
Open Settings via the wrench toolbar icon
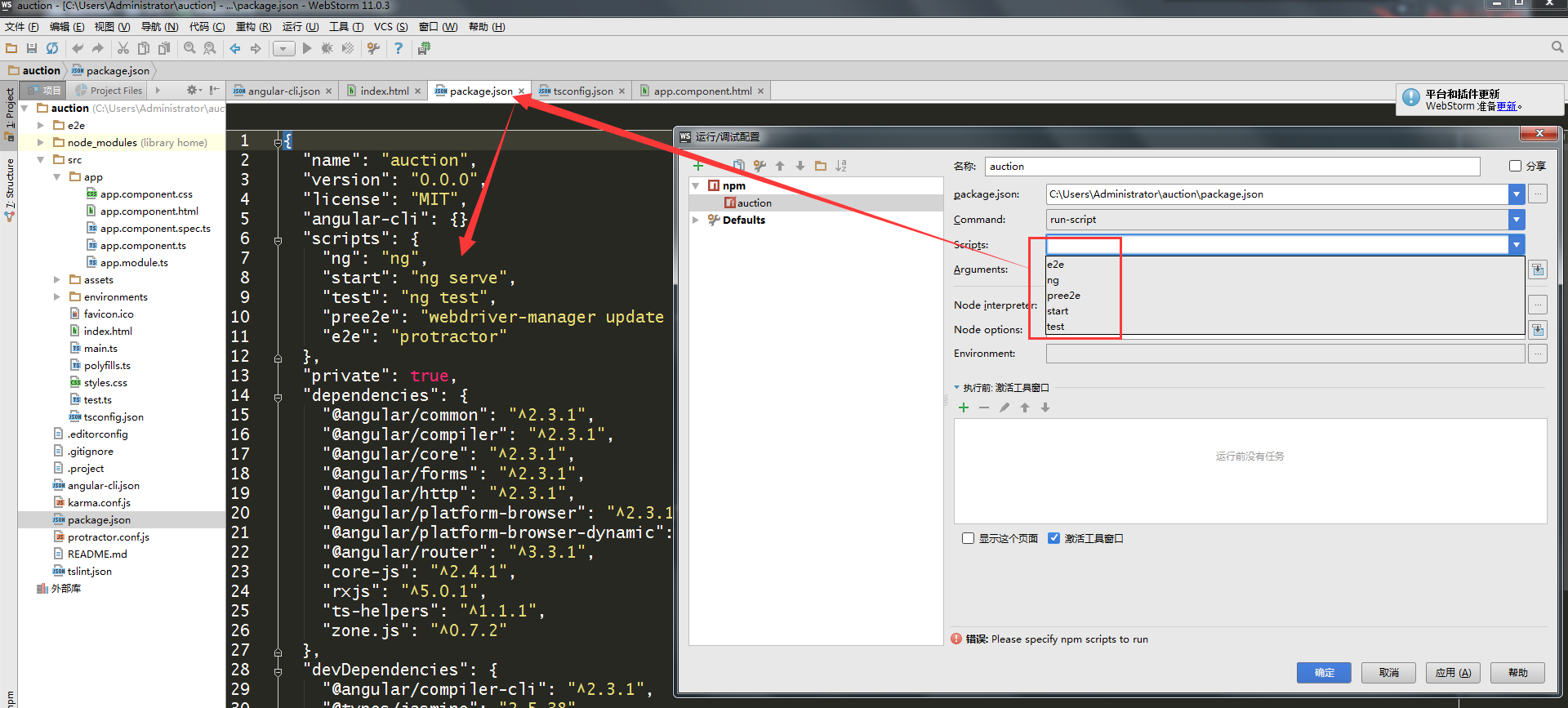tap(373, 48)
